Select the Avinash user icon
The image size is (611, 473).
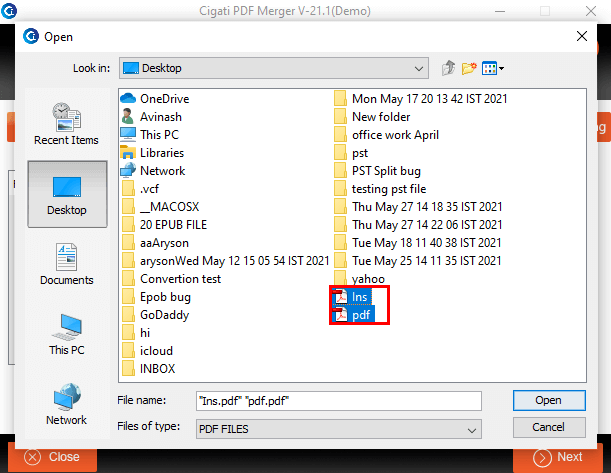(x=127, y=116)
